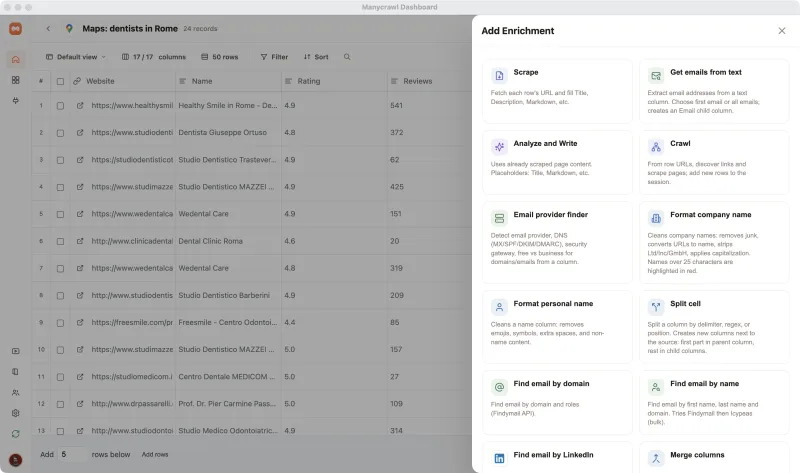Open the Sort options
This screenshot has height=473, width=800.
[316, 57]
